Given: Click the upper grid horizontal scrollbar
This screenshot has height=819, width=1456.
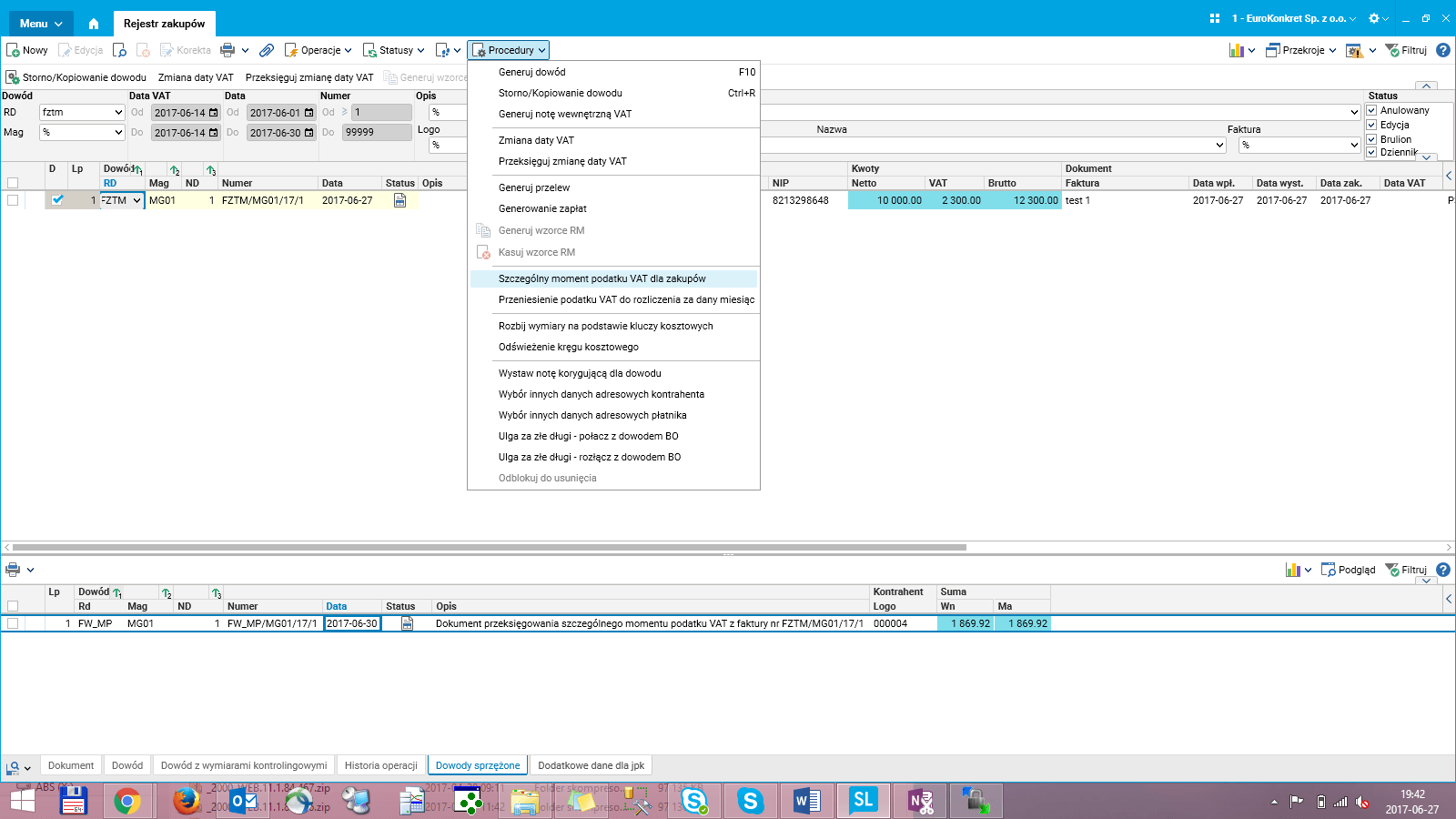Looking at the screenshot, I should click(490, 547).
